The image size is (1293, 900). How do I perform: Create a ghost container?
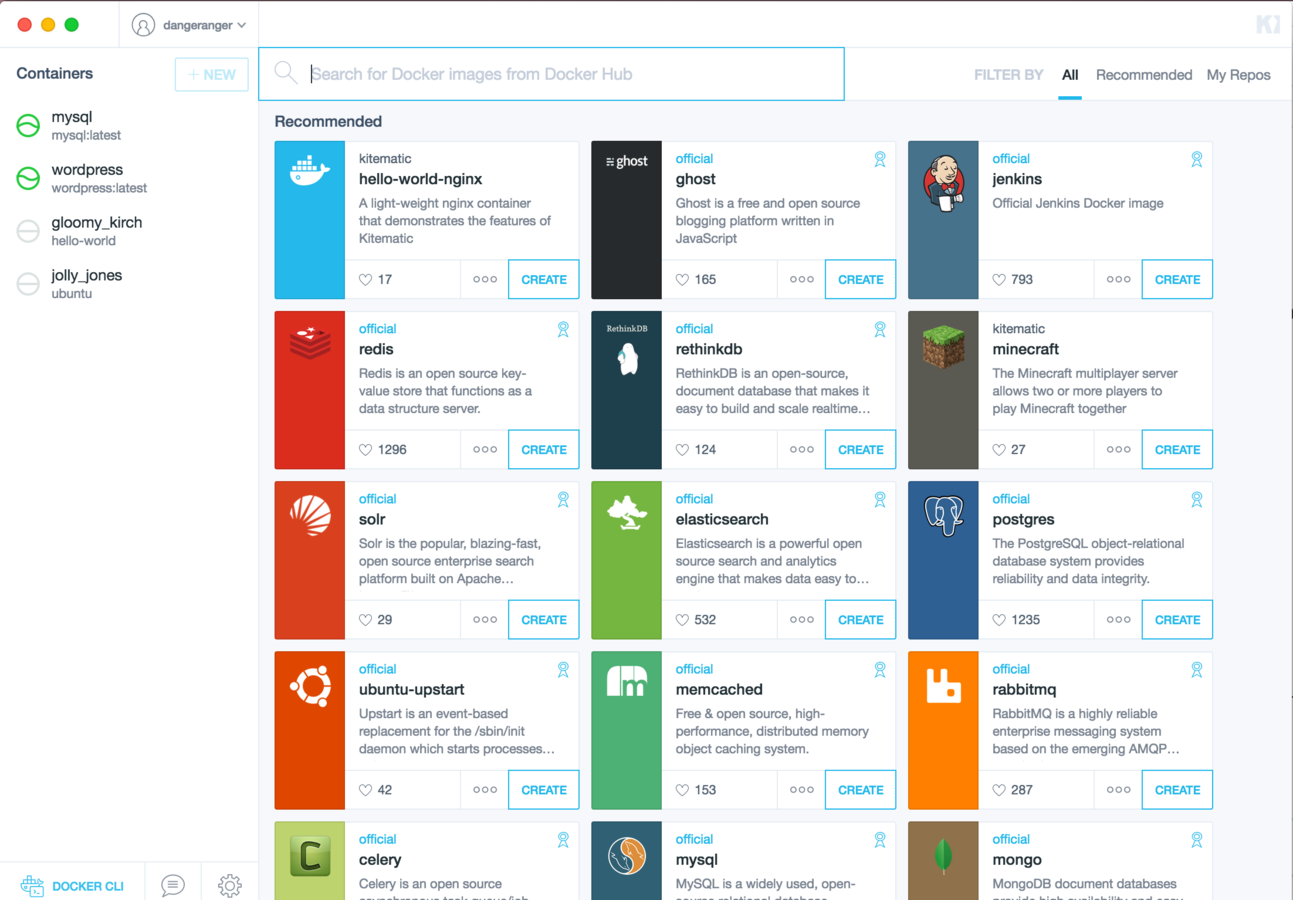pos(860,280)
